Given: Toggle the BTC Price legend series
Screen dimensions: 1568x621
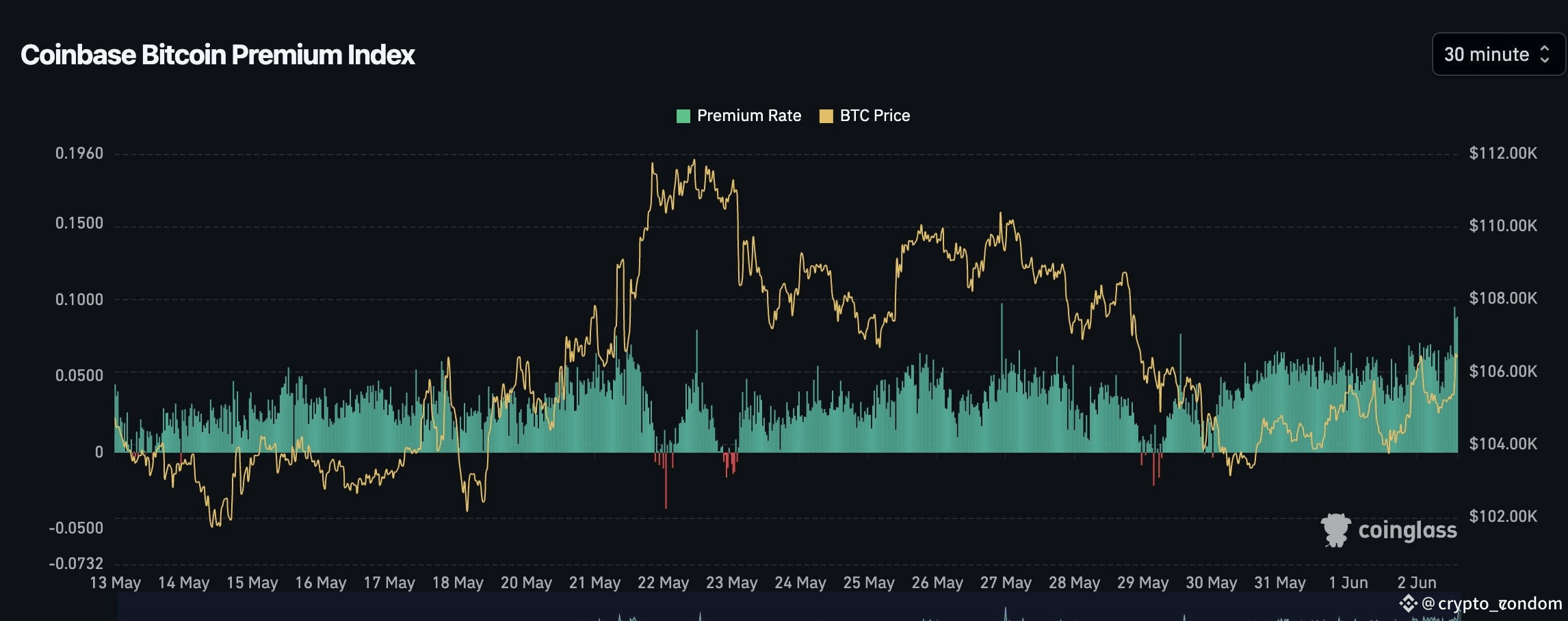Looking at the screenshot, I should 865,116.
